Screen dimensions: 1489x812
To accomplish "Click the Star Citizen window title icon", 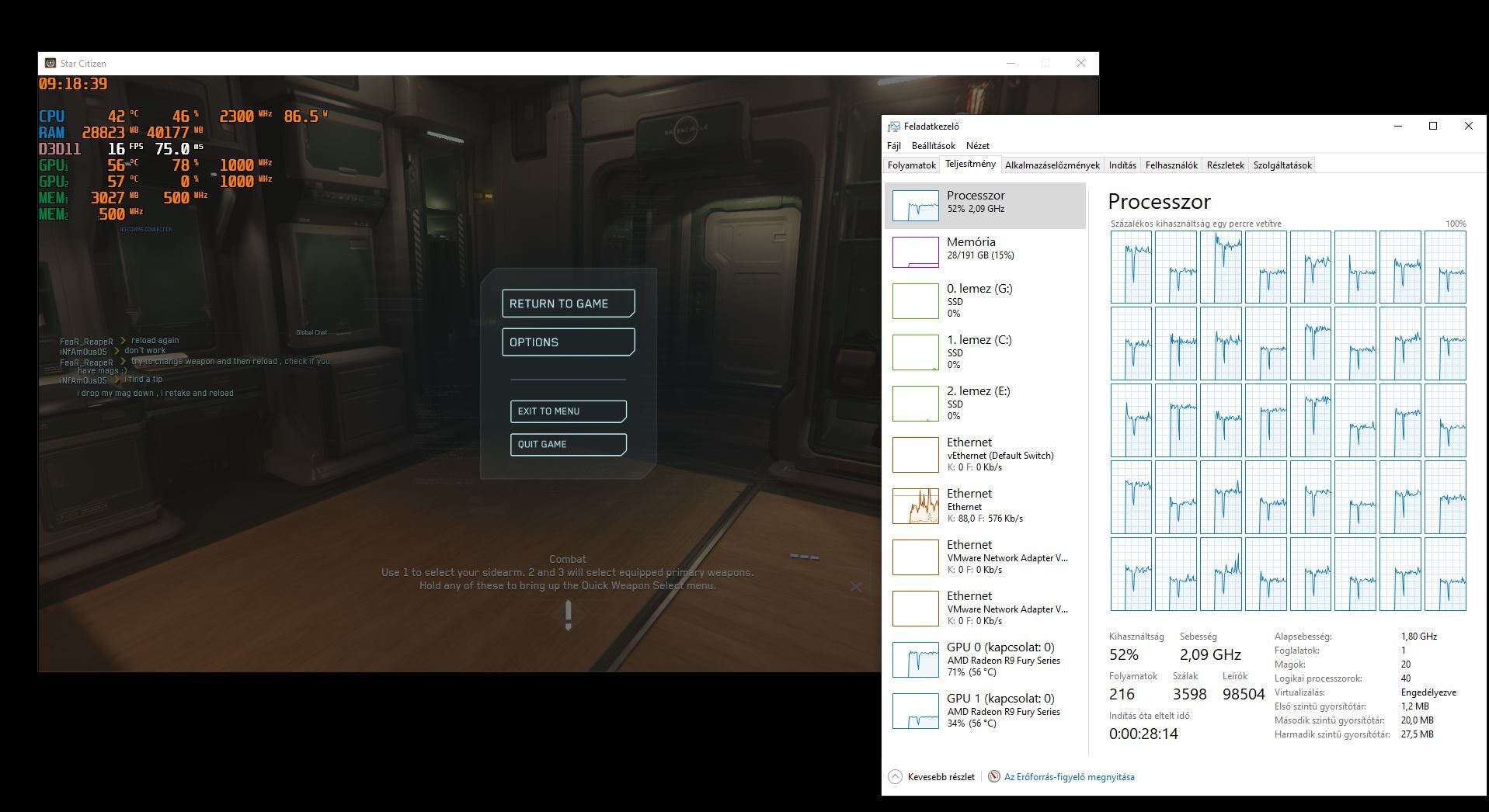I will coord(50,63).
